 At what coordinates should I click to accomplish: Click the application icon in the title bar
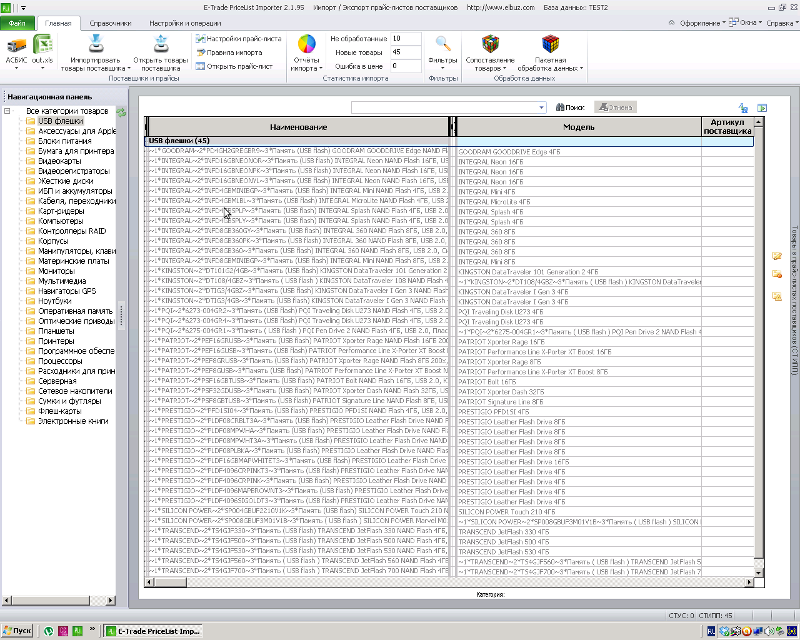tap(5, 7)
